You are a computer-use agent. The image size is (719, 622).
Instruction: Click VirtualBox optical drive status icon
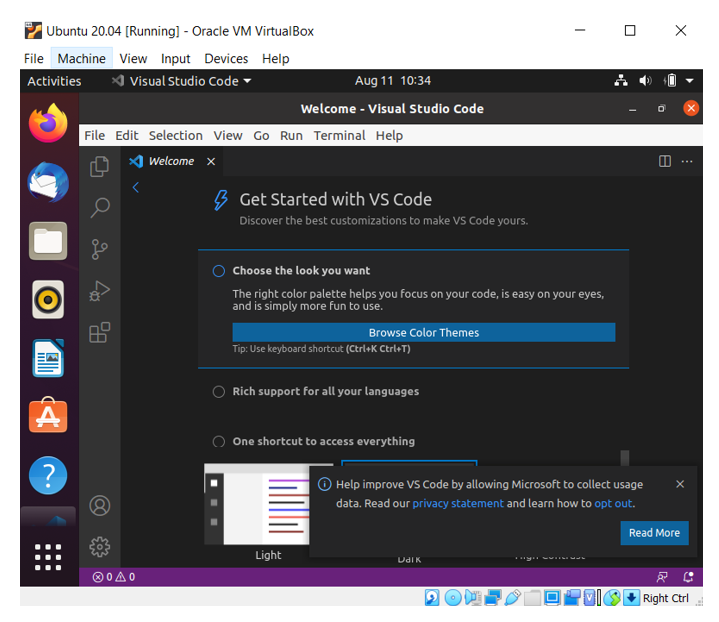pyautogui.click(x=453, y=598)
